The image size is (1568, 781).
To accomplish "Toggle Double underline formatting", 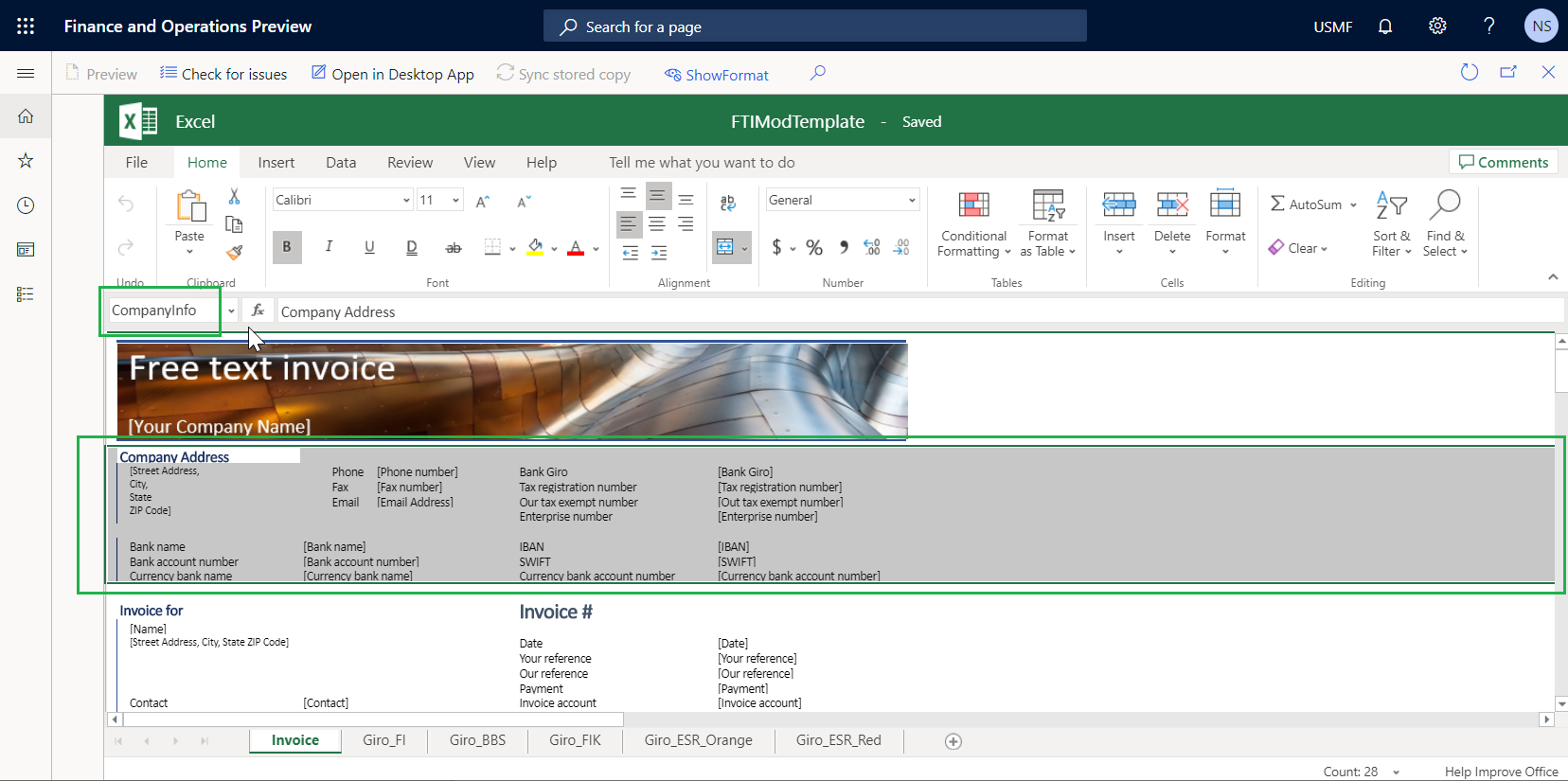I will (x=412, y=247).
